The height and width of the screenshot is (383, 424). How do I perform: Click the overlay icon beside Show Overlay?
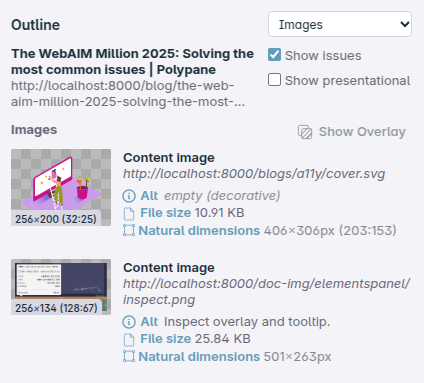pyautogui.click(x=305, y=132)
